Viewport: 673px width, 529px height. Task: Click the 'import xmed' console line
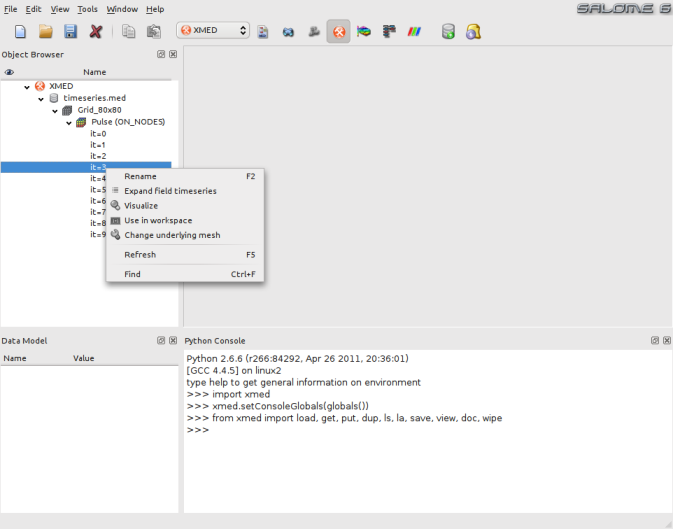pyautogui.click(x=228, y=394)
